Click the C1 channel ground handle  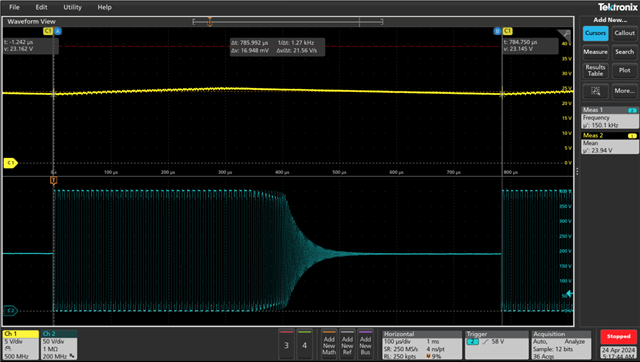(11, 163)
